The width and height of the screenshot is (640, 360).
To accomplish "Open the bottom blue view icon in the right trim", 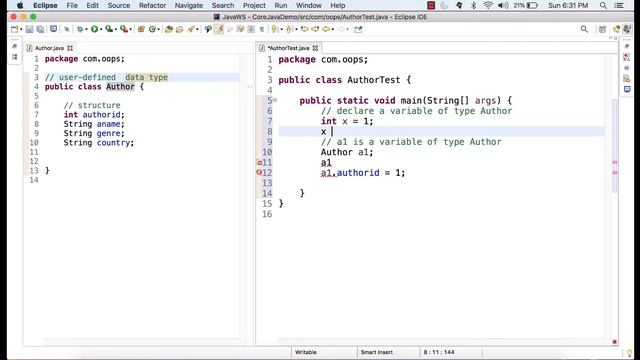I will 627,89.
